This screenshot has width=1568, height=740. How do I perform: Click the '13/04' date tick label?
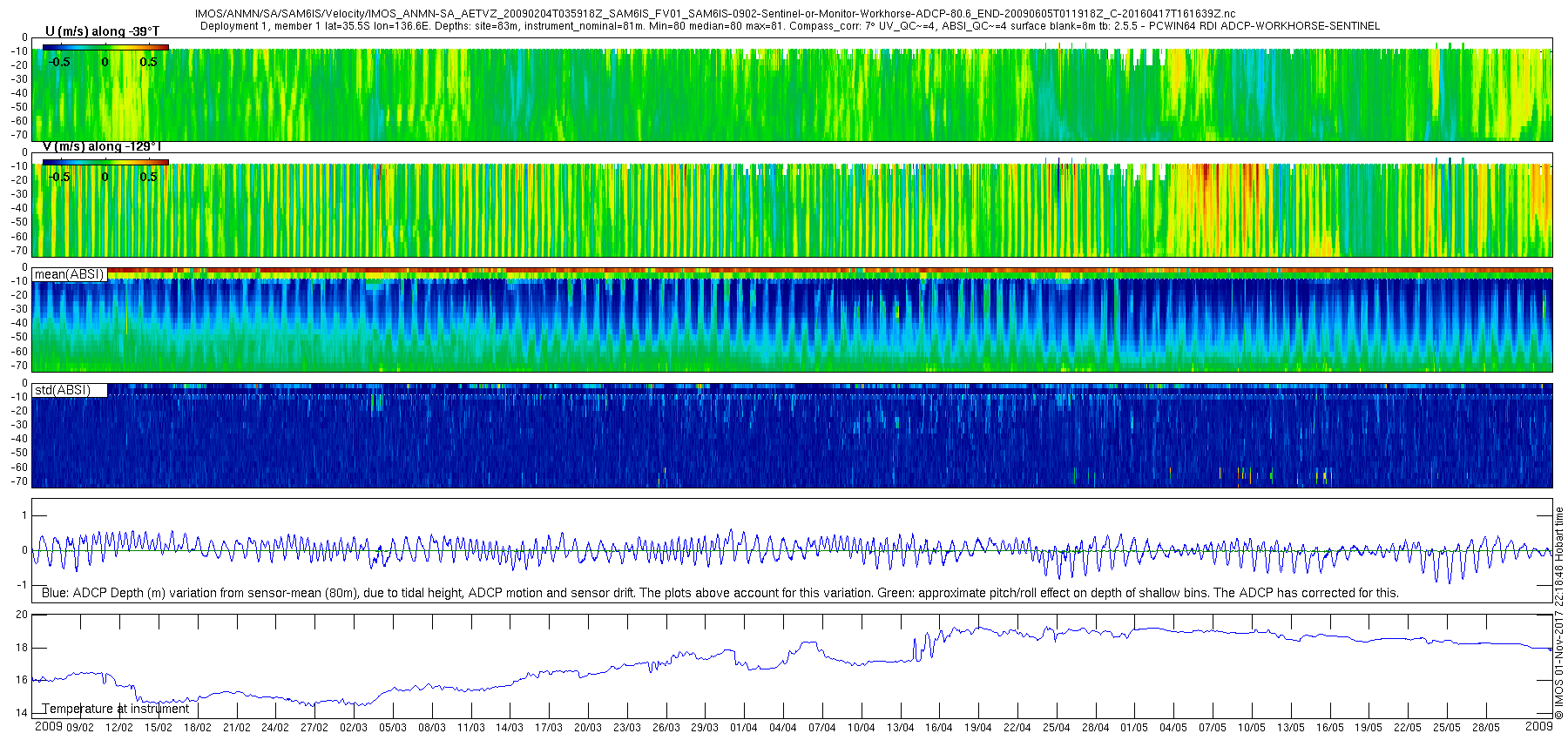pyautogui.click(x=901, y=728)
